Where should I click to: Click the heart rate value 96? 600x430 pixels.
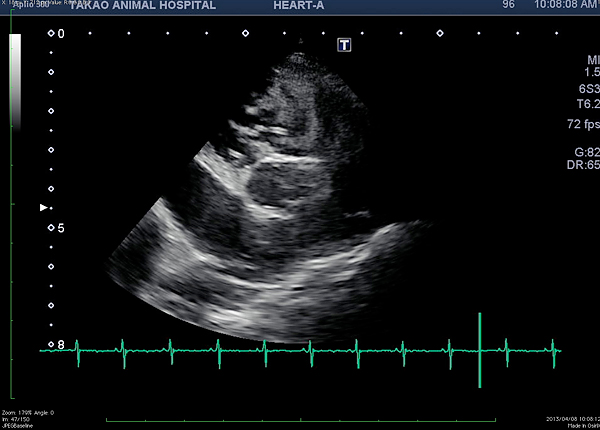(508, 5)
